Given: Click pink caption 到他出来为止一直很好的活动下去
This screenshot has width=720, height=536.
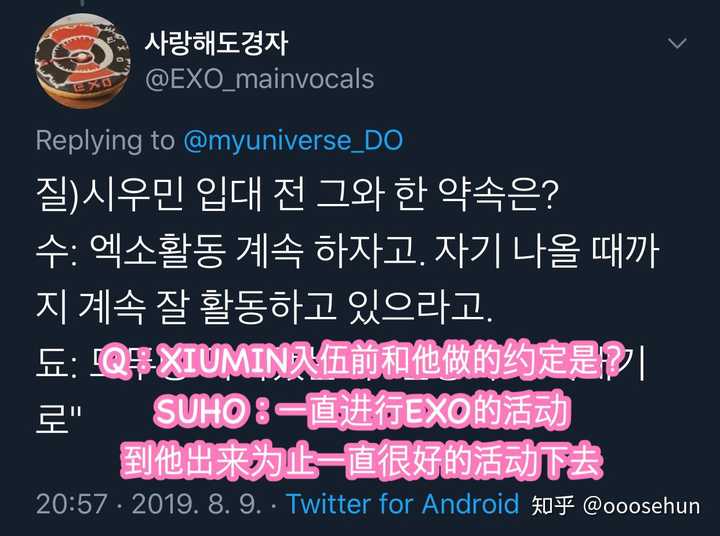Looking at the screenshot, I should pos(361,459).
